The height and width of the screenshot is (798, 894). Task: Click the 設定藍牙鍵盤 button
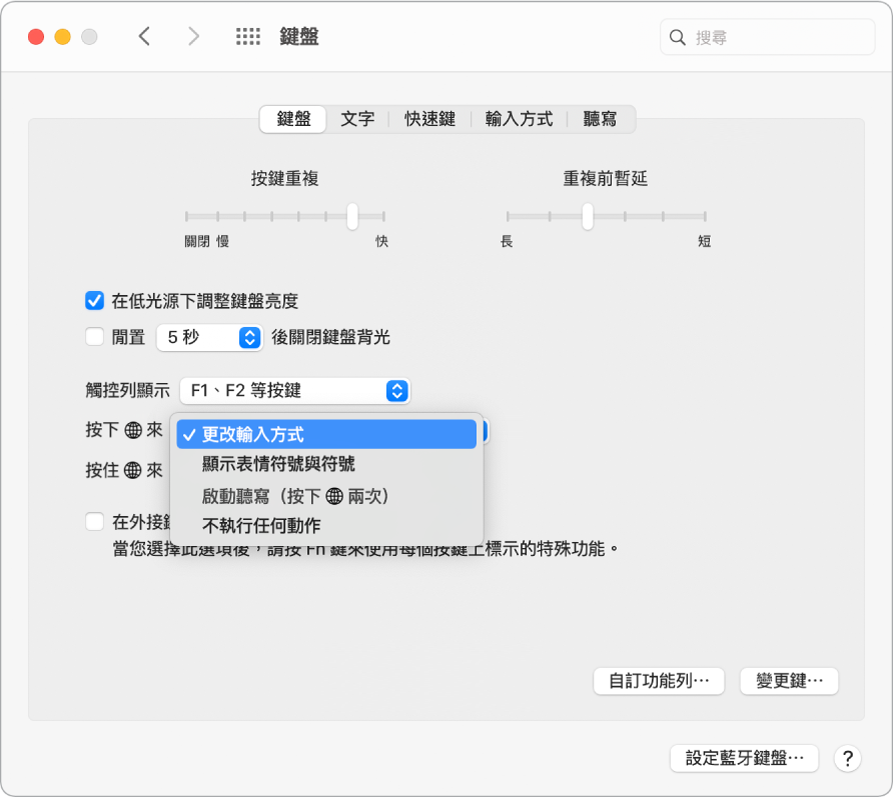(744, 759)
